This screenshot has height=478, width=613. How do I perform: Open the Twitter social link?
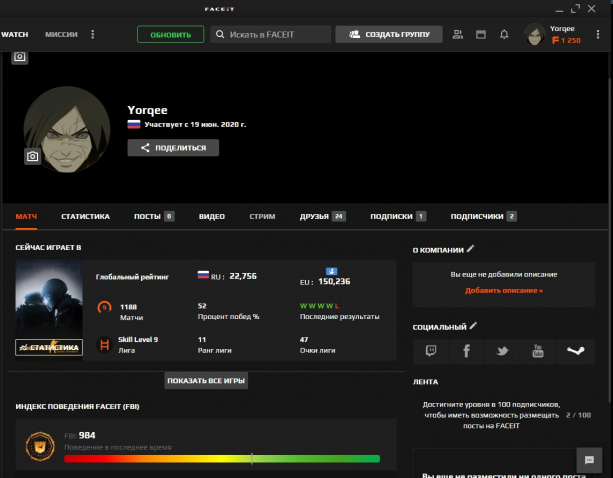502,351
